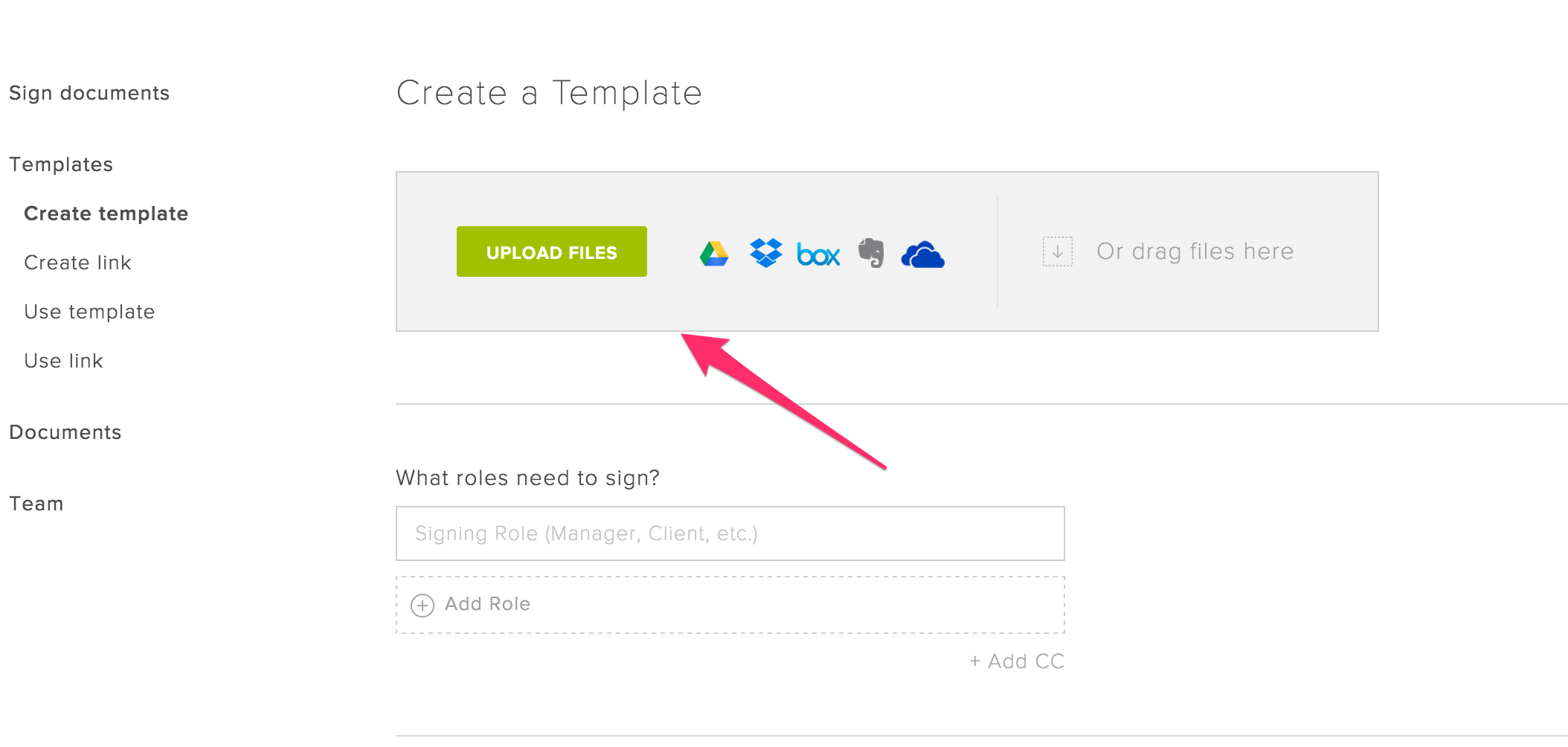
Task: Select Create template in the sidebar
Action: coord(106,214)
